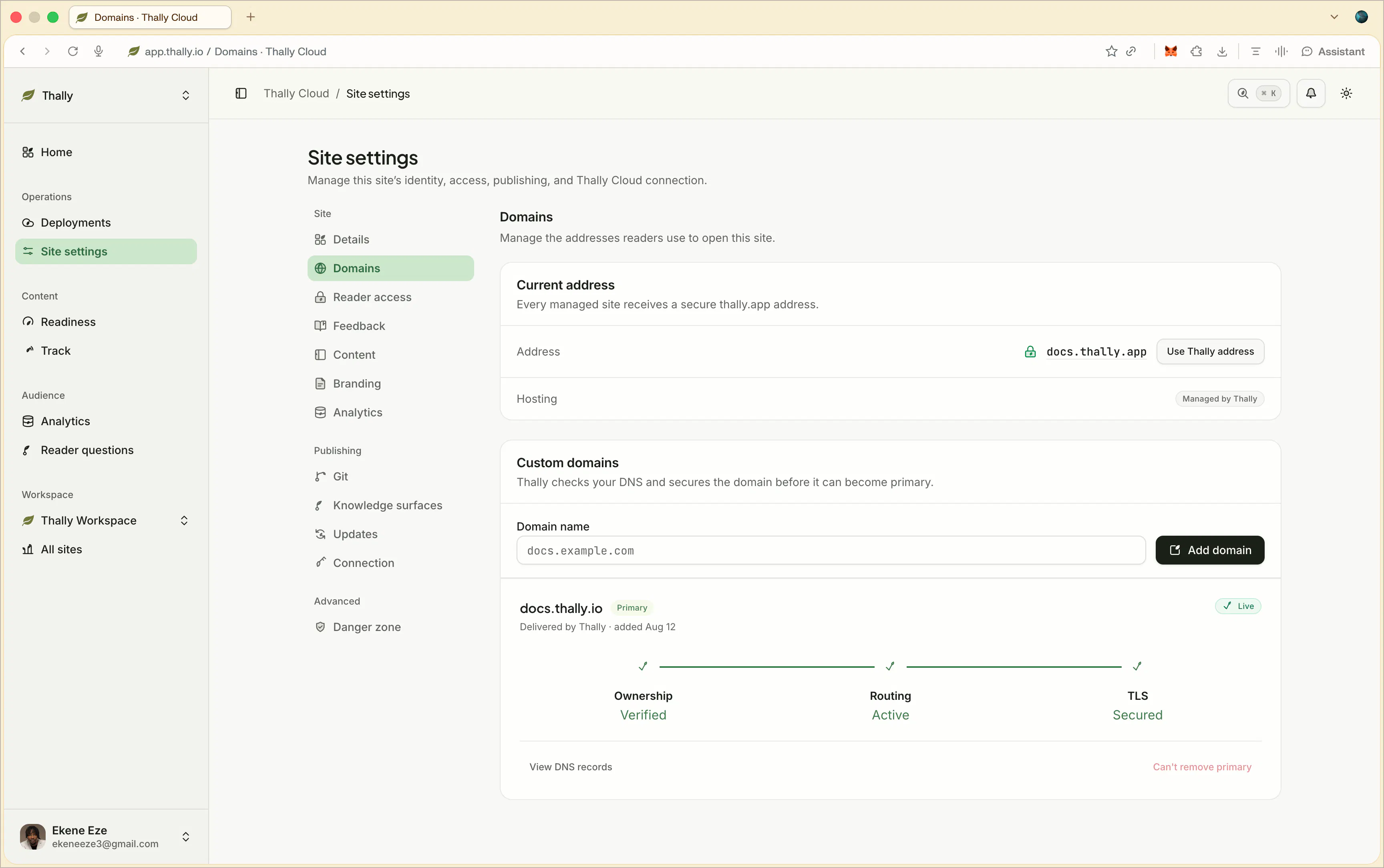
Task: Open the Updates publishing settings
Action: tap(391, 534)
